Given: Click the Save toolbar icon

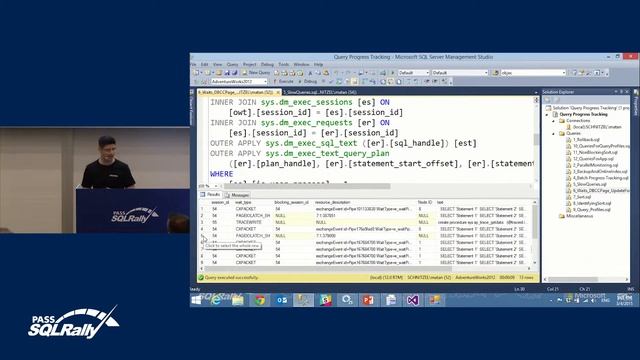Looking at the screenshot, I should coord(227,73).
